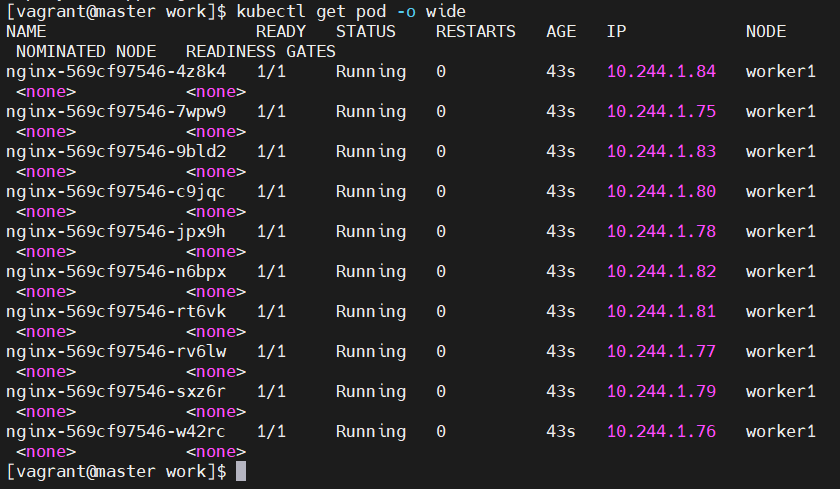The width and height of the screenshot is (840, 489).
Task: Click IP address 10.244.1.83
Action: click(661, 152)
